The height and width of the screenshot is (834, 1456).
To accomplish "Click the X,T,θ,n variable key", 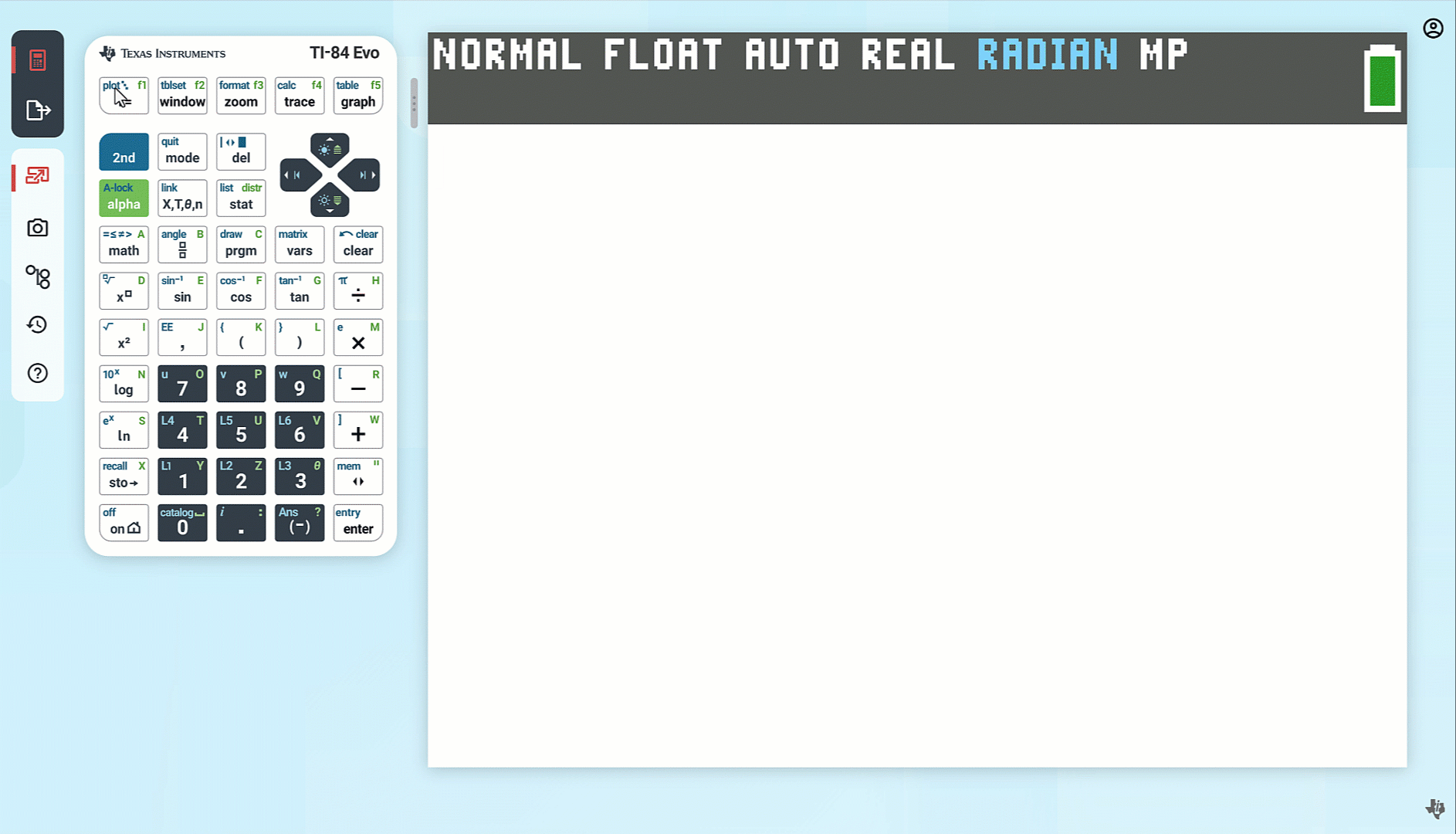I will point(182,198).
